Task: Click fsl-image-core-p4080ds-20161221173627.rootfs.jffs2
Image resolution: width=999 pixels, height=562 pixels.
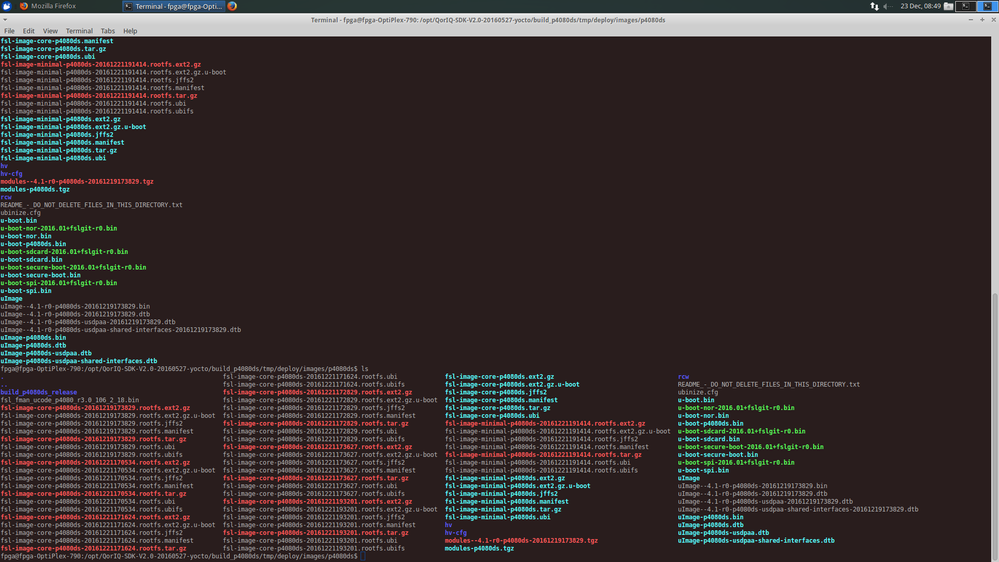Action: [314, 463]
